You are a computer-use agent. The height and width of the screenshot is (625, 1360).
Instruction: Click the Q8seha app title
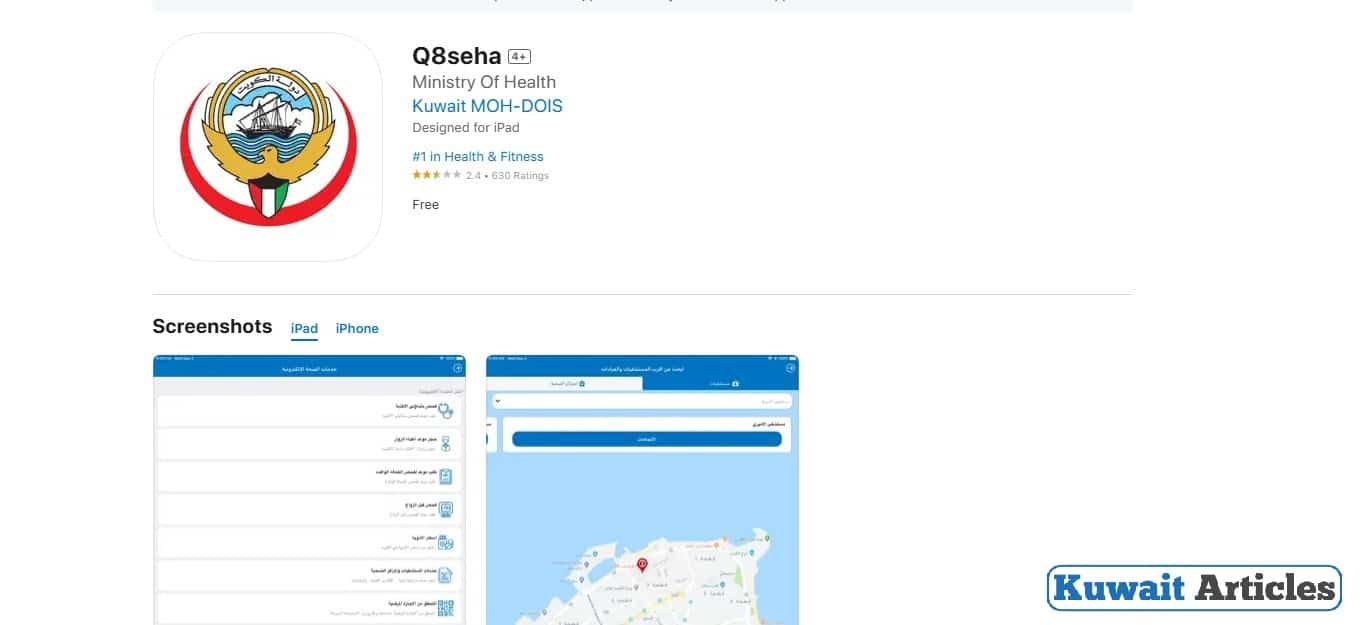(457, 56)
